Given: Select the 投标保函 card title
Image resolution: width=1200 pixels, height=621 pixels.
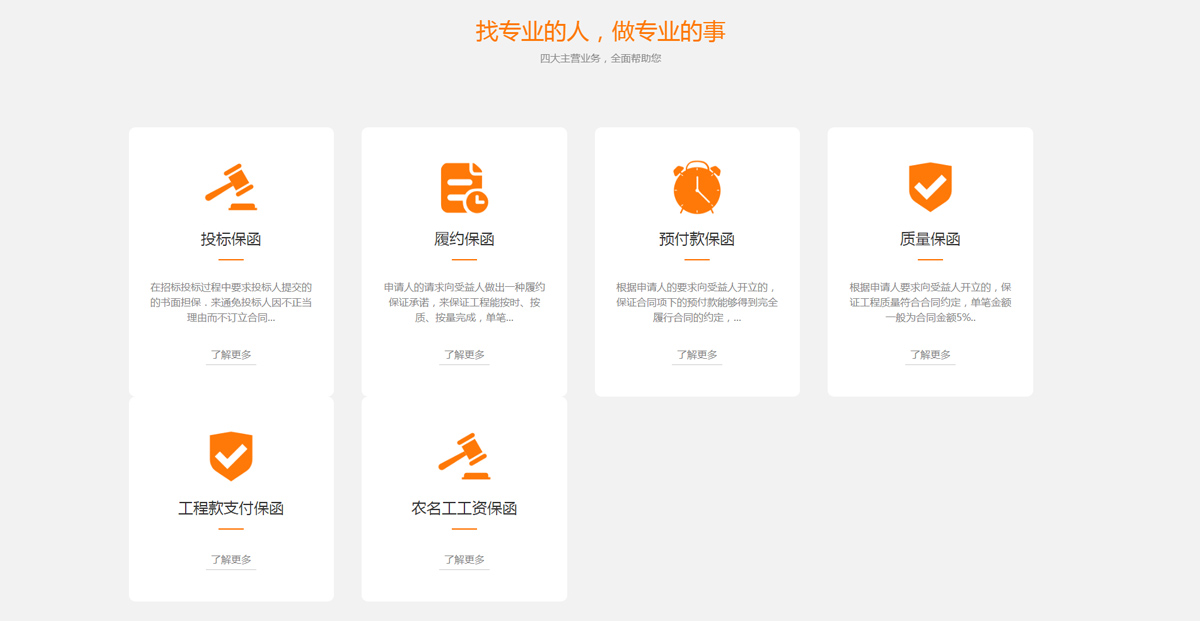Looking at the screenshot, I should [231, 240].
